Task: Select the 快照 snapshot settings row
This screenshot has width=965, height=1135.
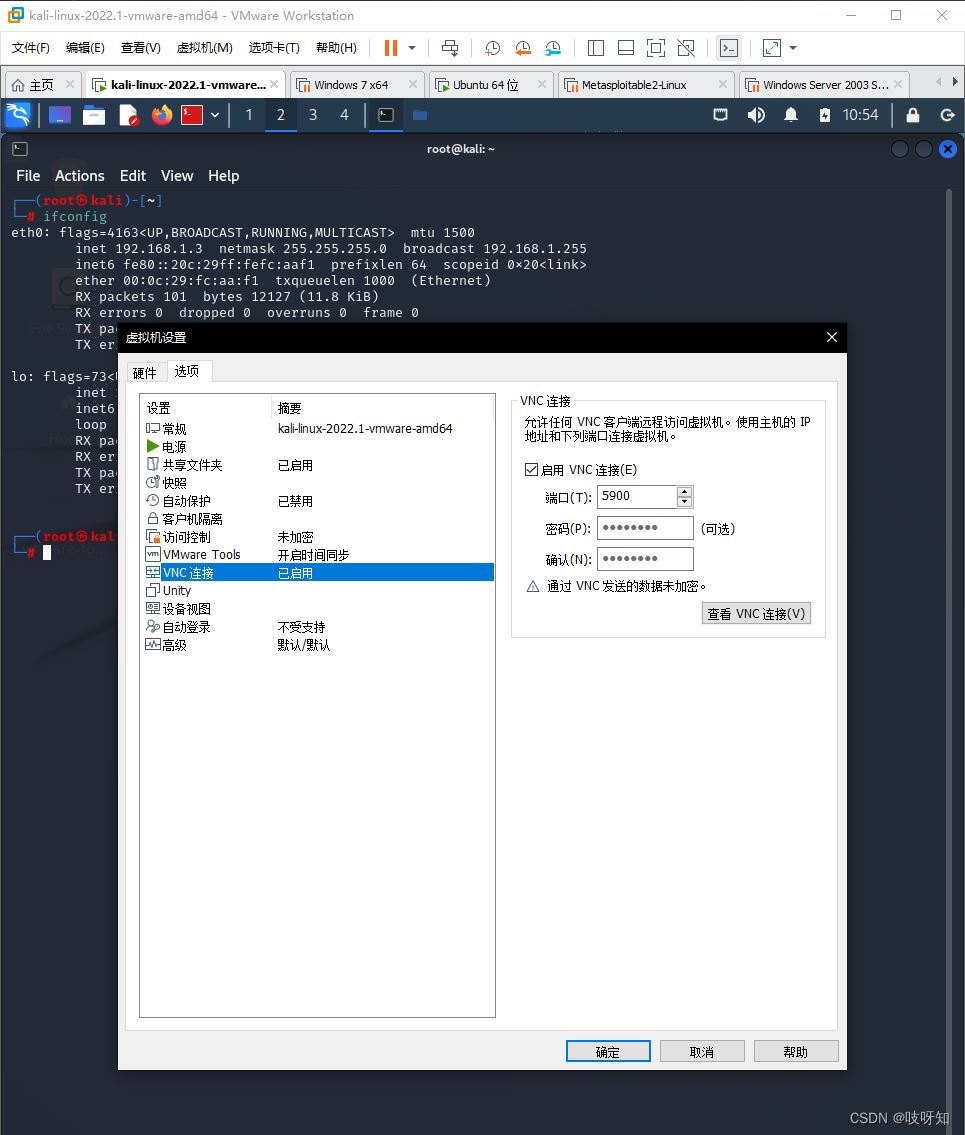Action: [317, 483]
